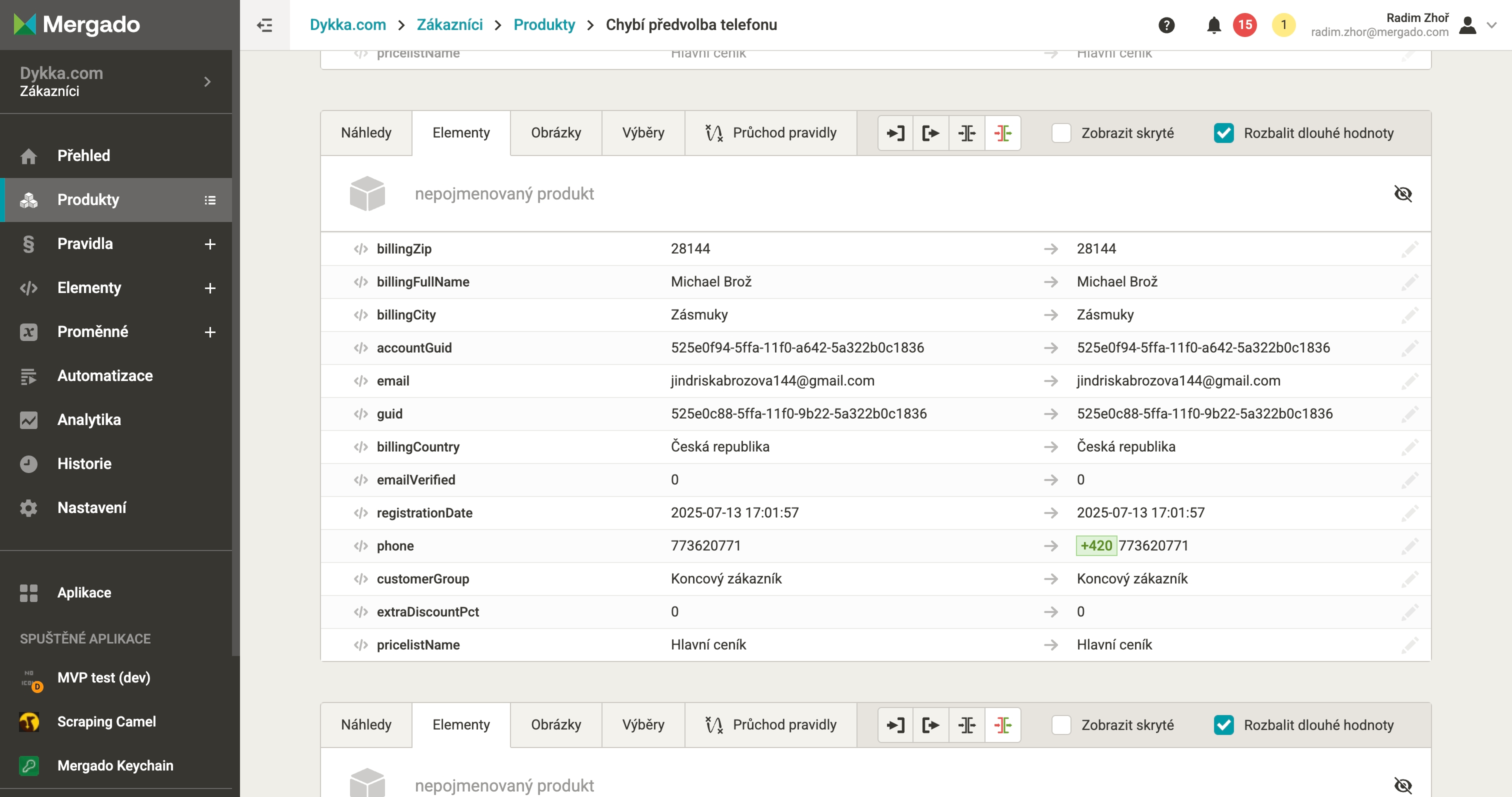Screen dimensions: 1512x797
Task: Follow the Zákazníci breadcrumb link
Action: point(449,25)
